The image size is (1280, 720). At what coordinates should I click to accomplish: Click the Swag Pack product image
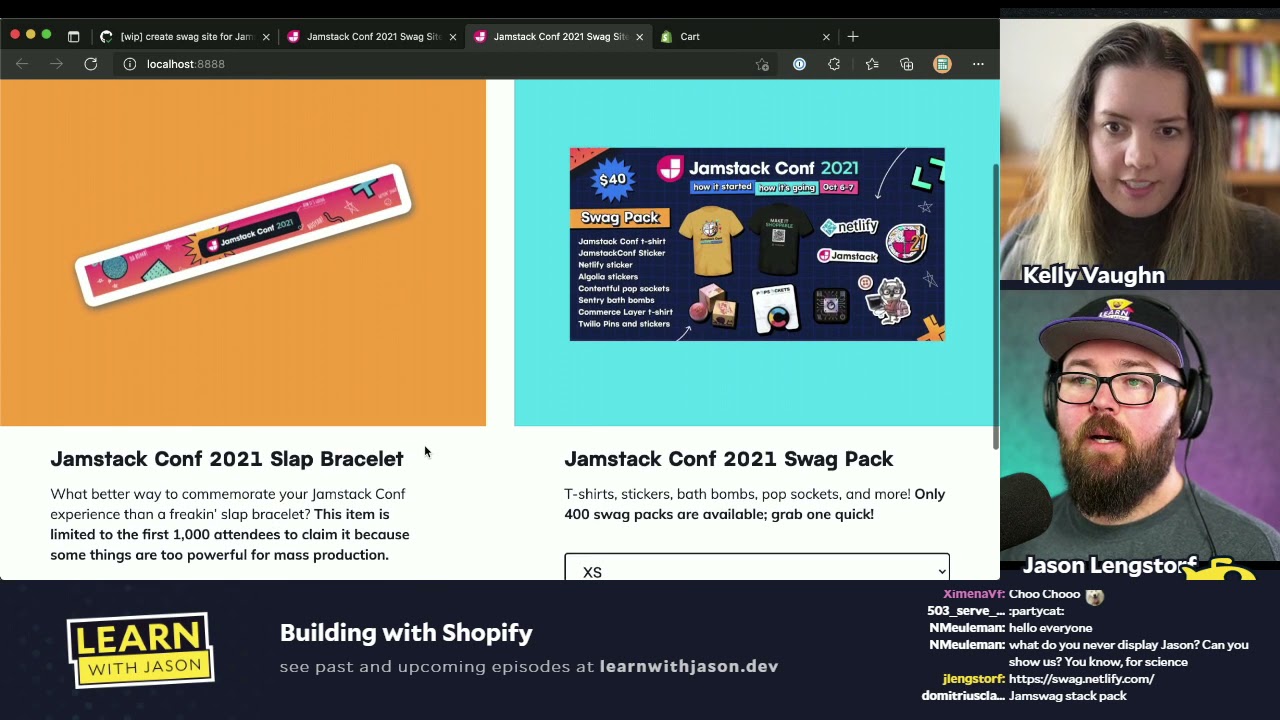click(x=756, y=244)
